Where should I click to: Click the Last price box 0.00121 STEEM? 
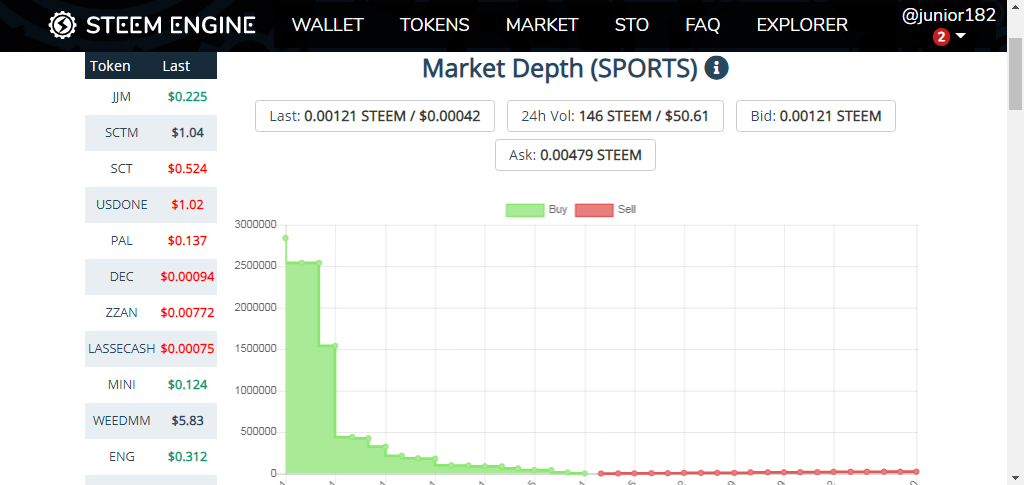click(x=375, y=116)
